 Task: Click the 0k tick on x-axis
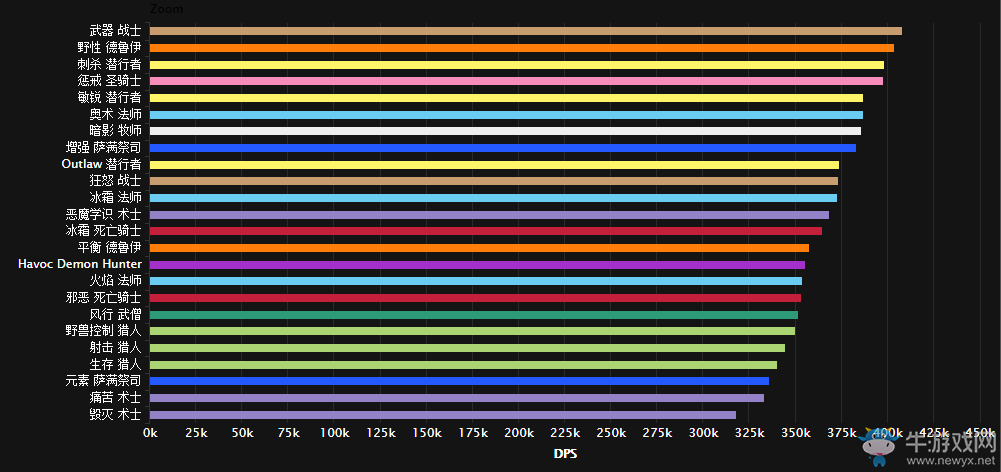tap(150, 432)
